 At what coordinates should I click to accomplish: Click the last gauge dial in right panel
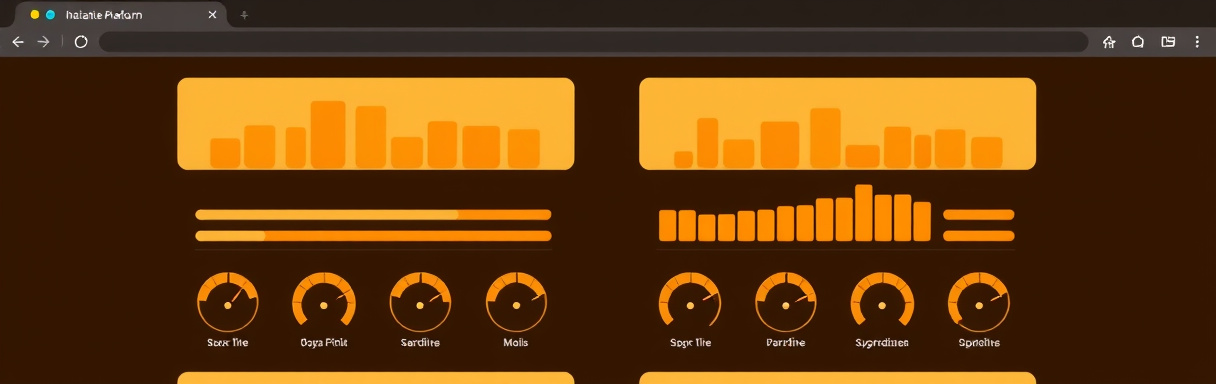[x=978, y=302]
